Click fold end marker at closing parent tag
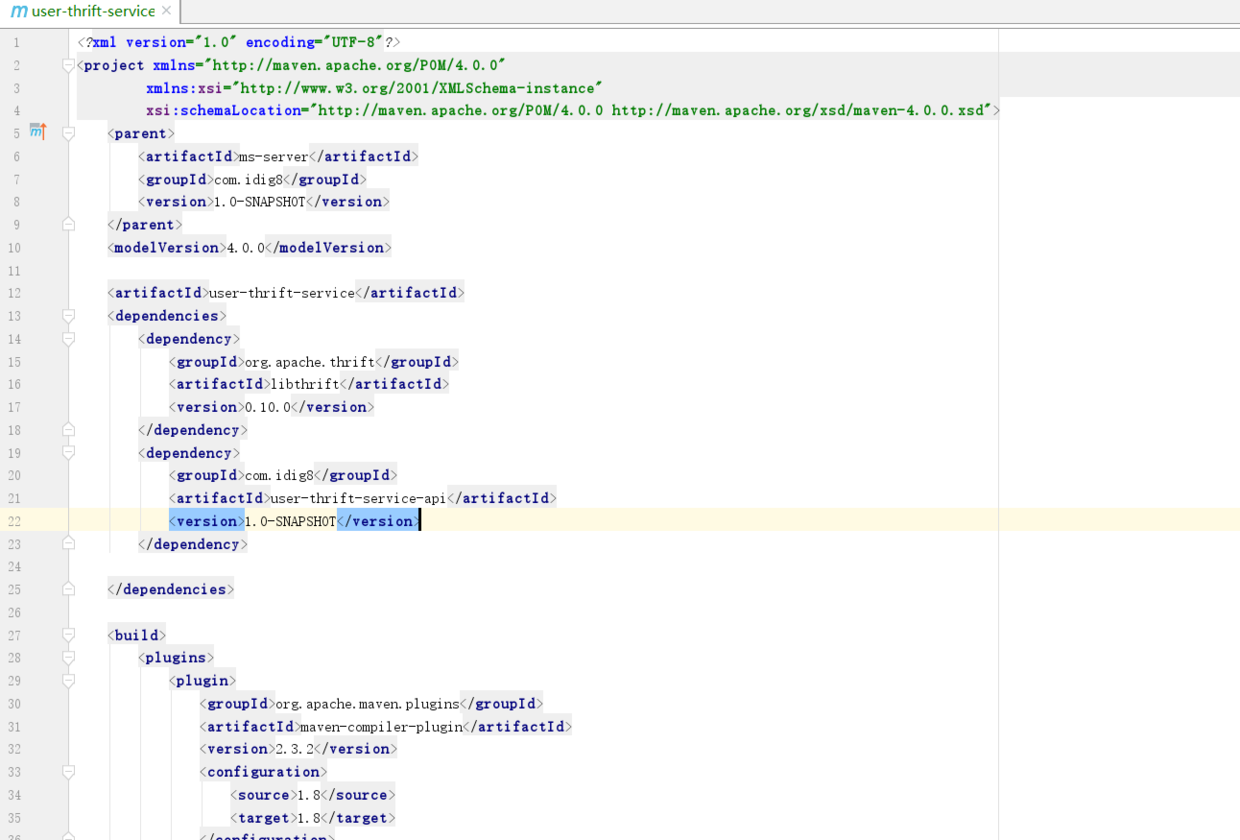1240x840 pixels. 68,224
